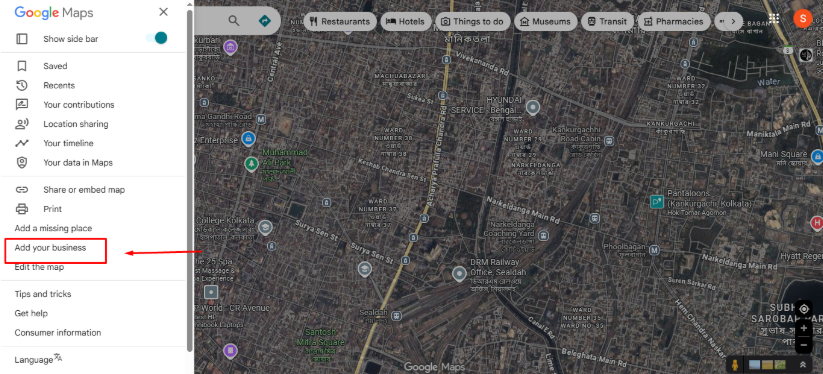Zoom out with the minus button
The image size is (823, 374).
pos(804,345)
